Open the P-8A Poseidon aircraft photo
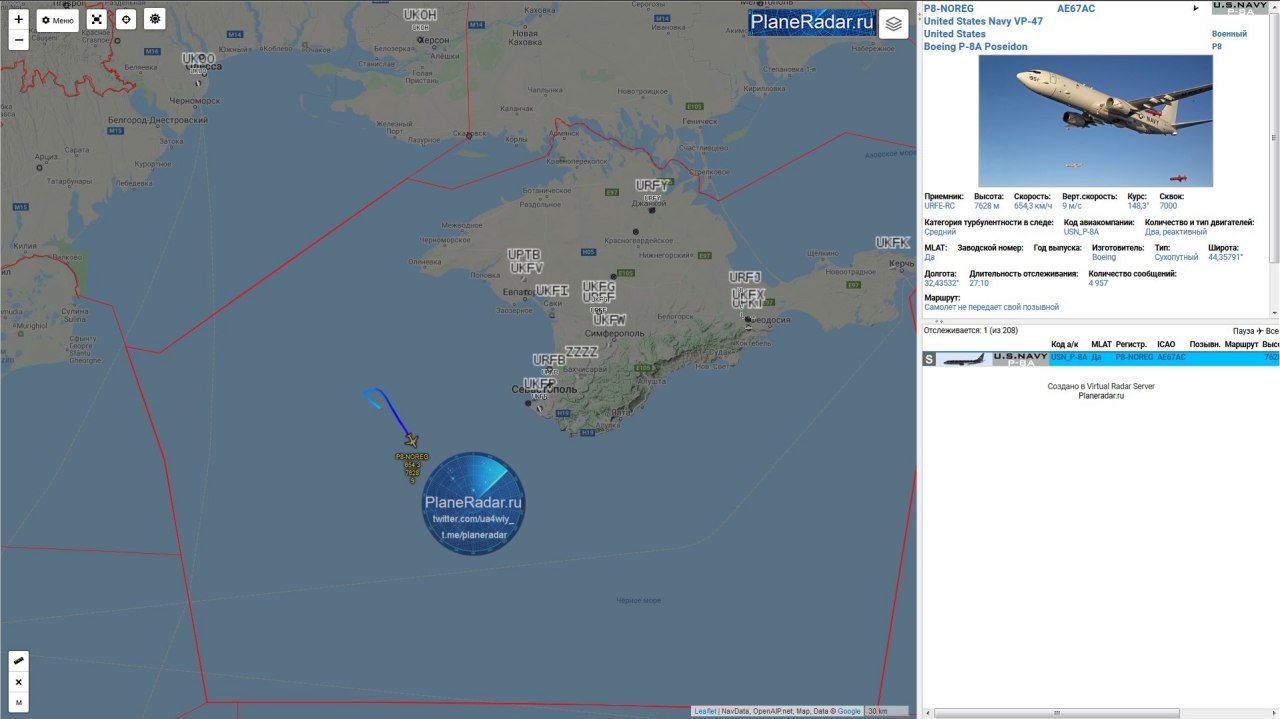Screen dimensions: 1280x719 [1095, 121]
